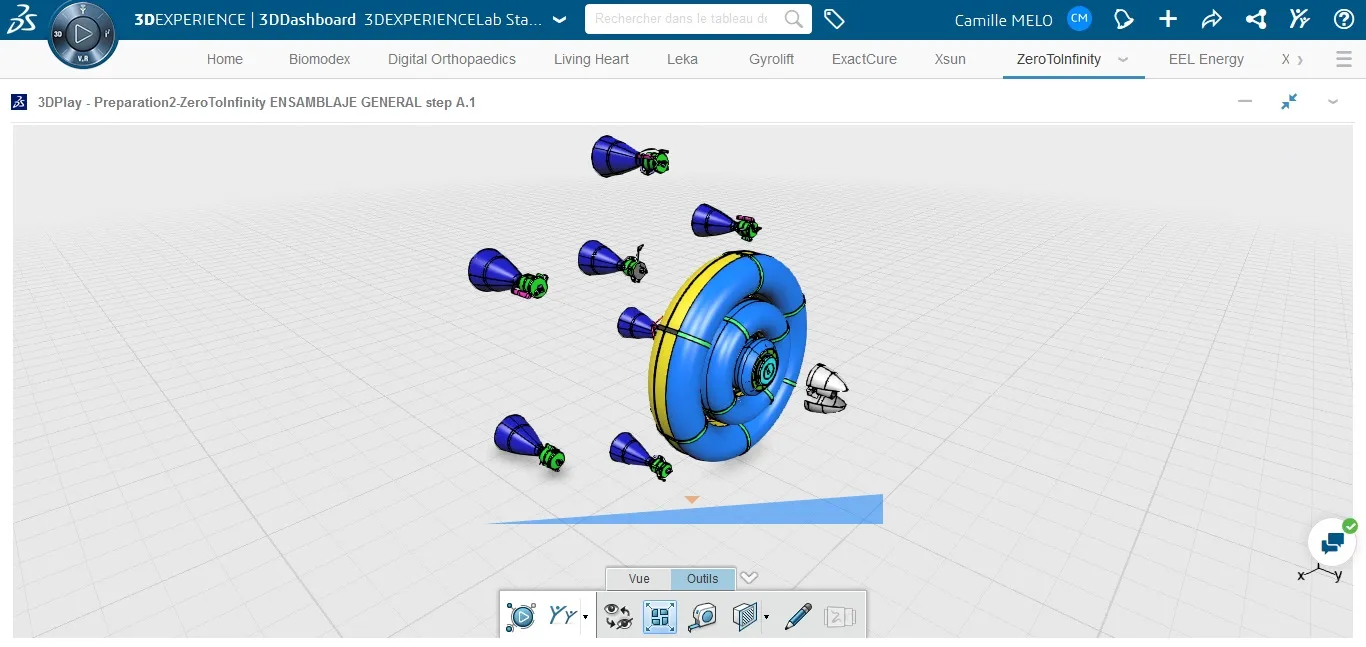Screen dimensions: 1366x647
Task: Click the tag icon next to the search bar
Action: coord(835,18)
